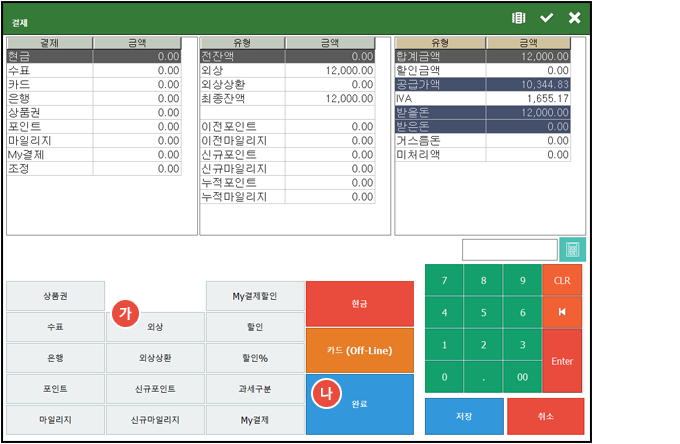This screenshot has height=444, width=680.
Task: Finish payment with the blue 완료 button
Action: [360, 404]
